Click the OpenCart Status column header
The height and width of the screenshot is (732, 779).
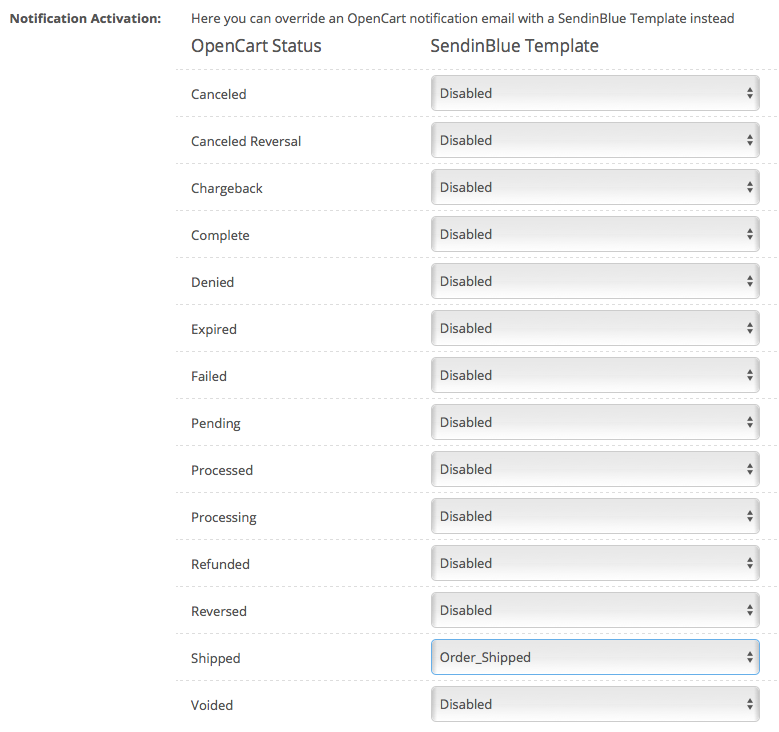(x=256, y=47)
